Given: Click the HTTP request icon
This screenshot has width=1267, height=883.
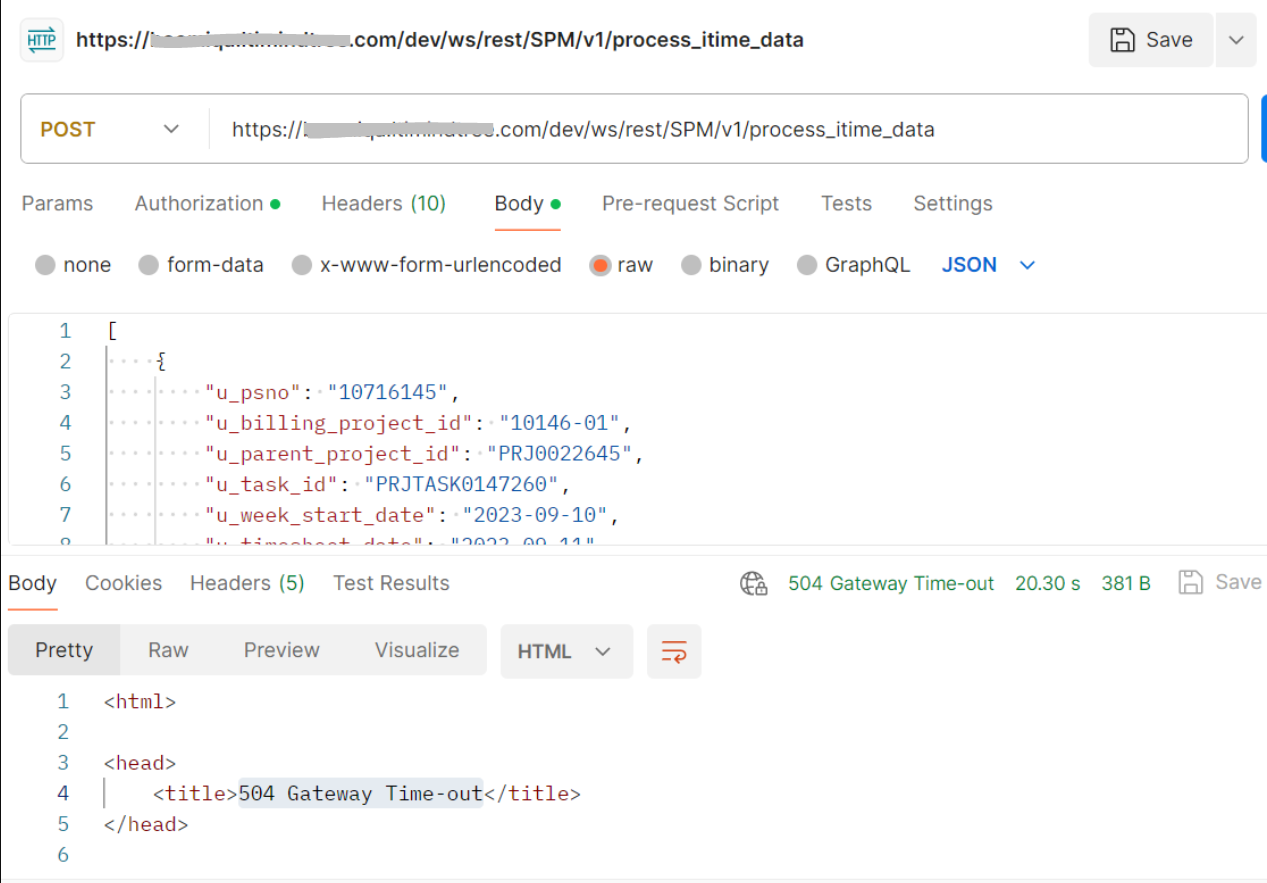Looking at the screenshot, I should point(41,40).
